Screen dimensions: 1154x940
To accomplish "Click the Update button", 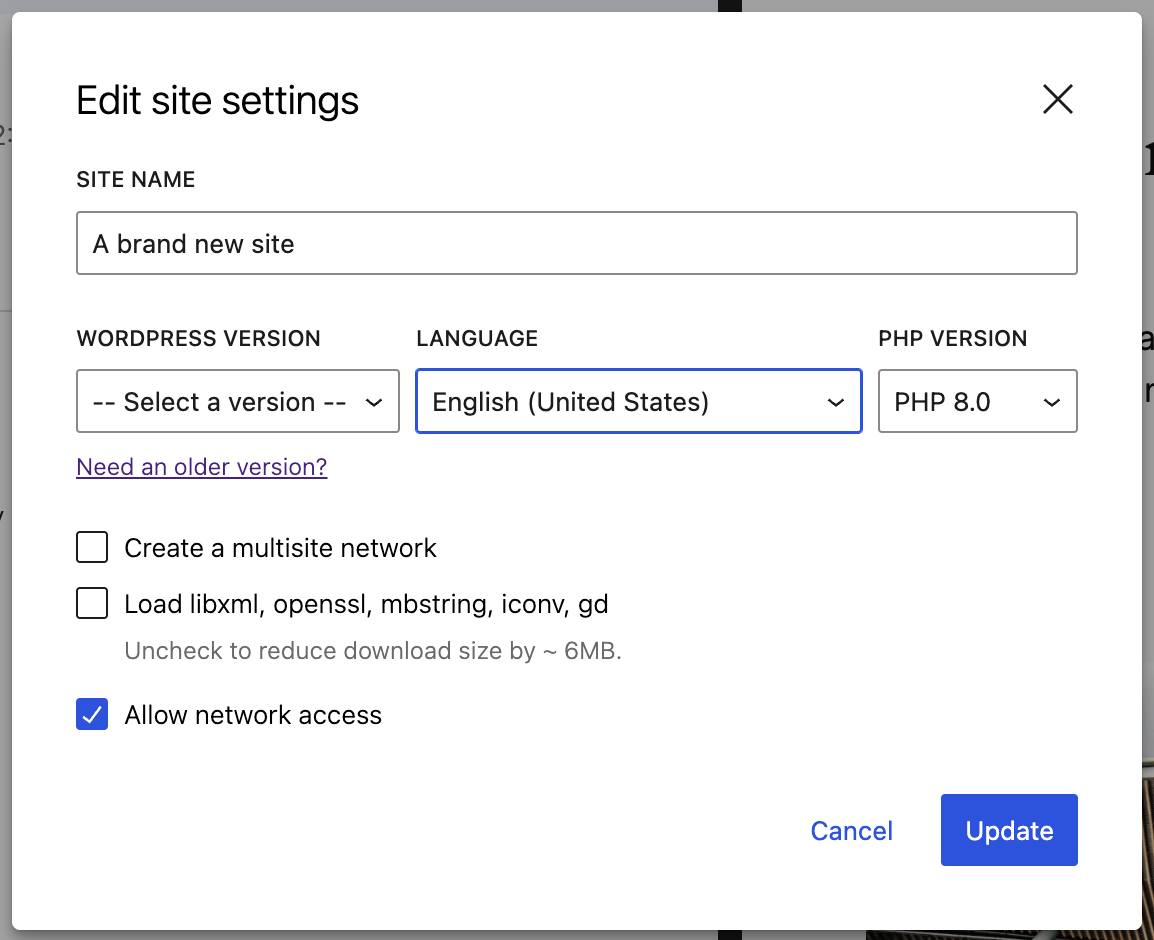I will [1009, 830].
